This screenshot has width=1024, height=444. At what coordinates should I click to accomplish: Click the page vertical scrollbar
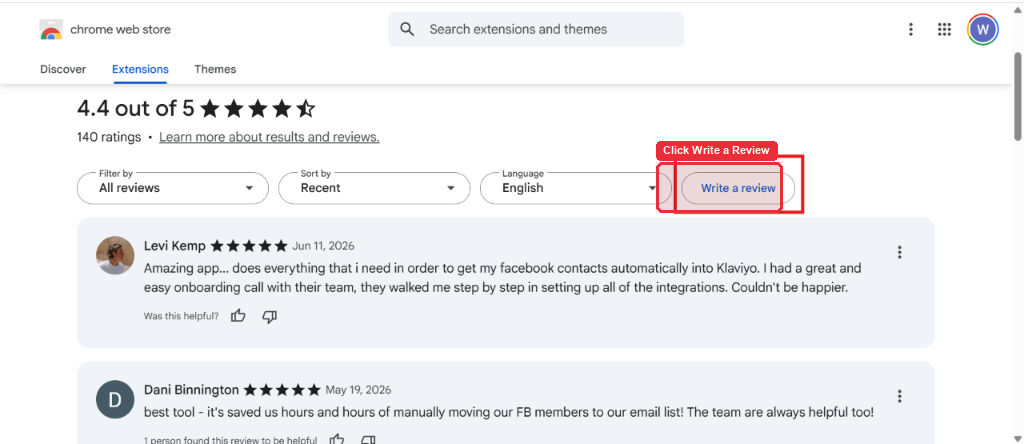click(x=1017, y=95)
